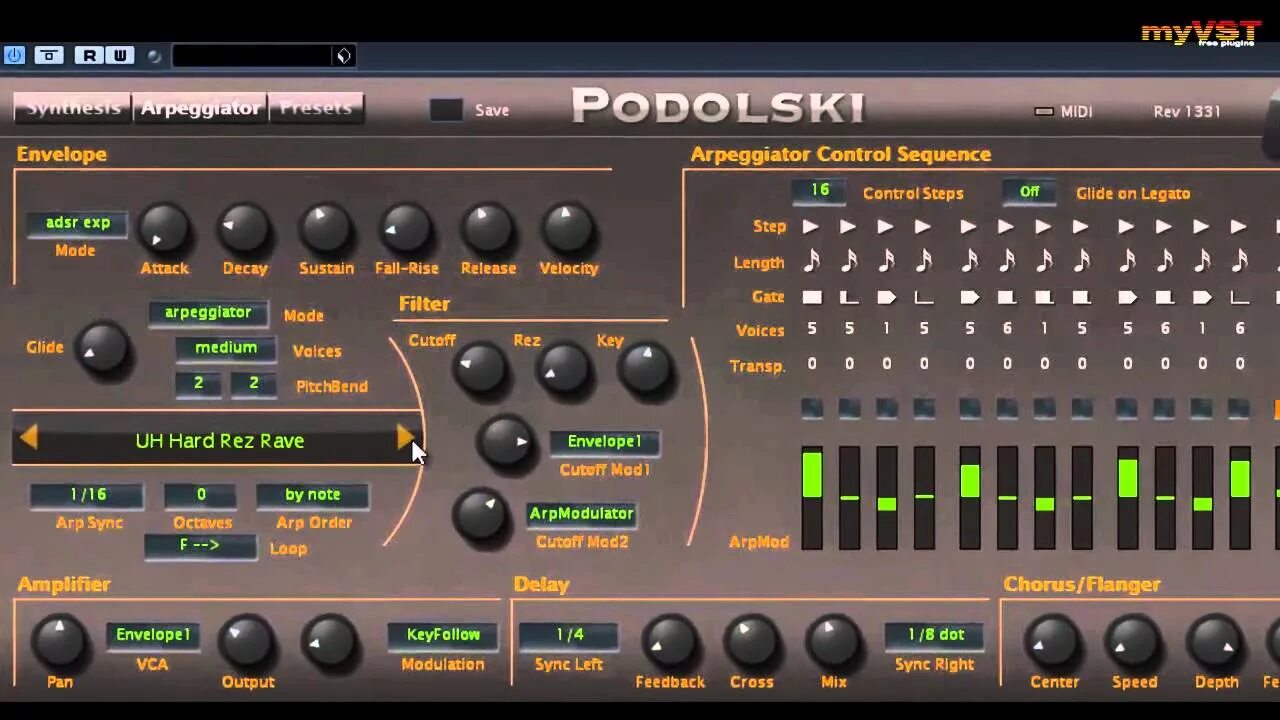Click the ArpMod slider for step 5

click(x=969, y=498)
